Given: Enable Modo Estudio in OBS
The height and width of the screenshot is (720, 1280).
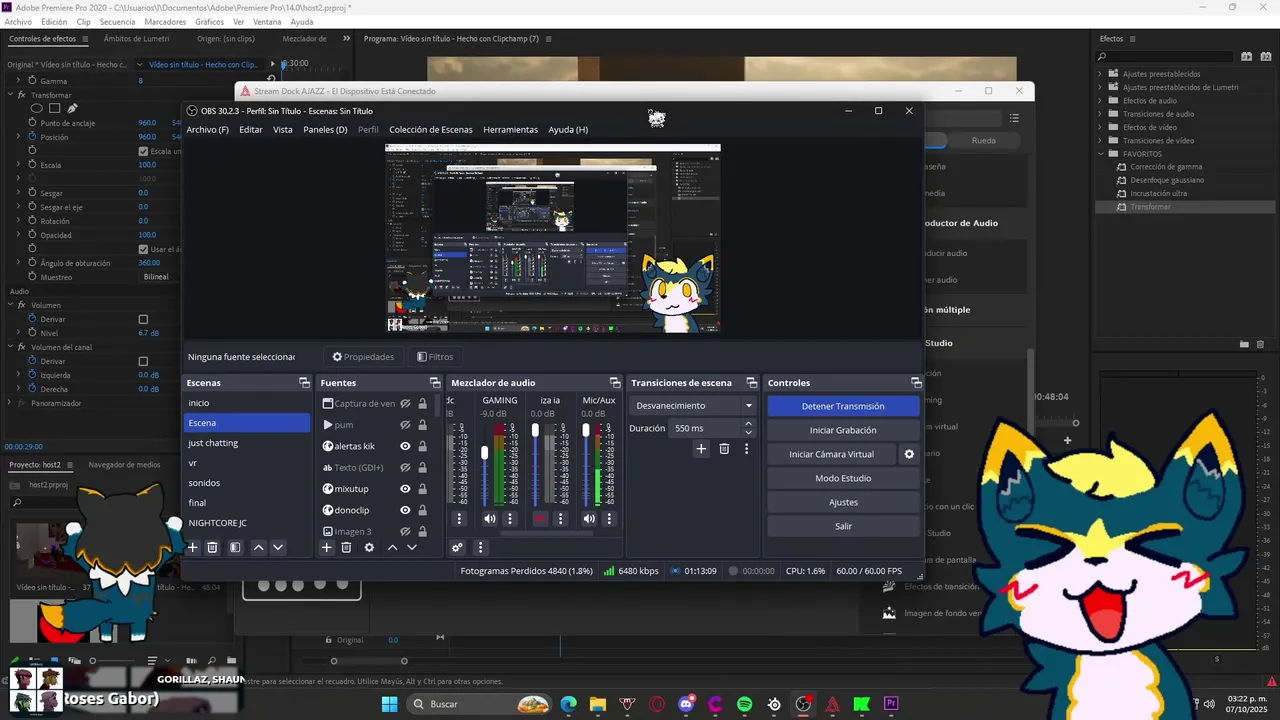Looking at the screenshot, I should point(843,478).
